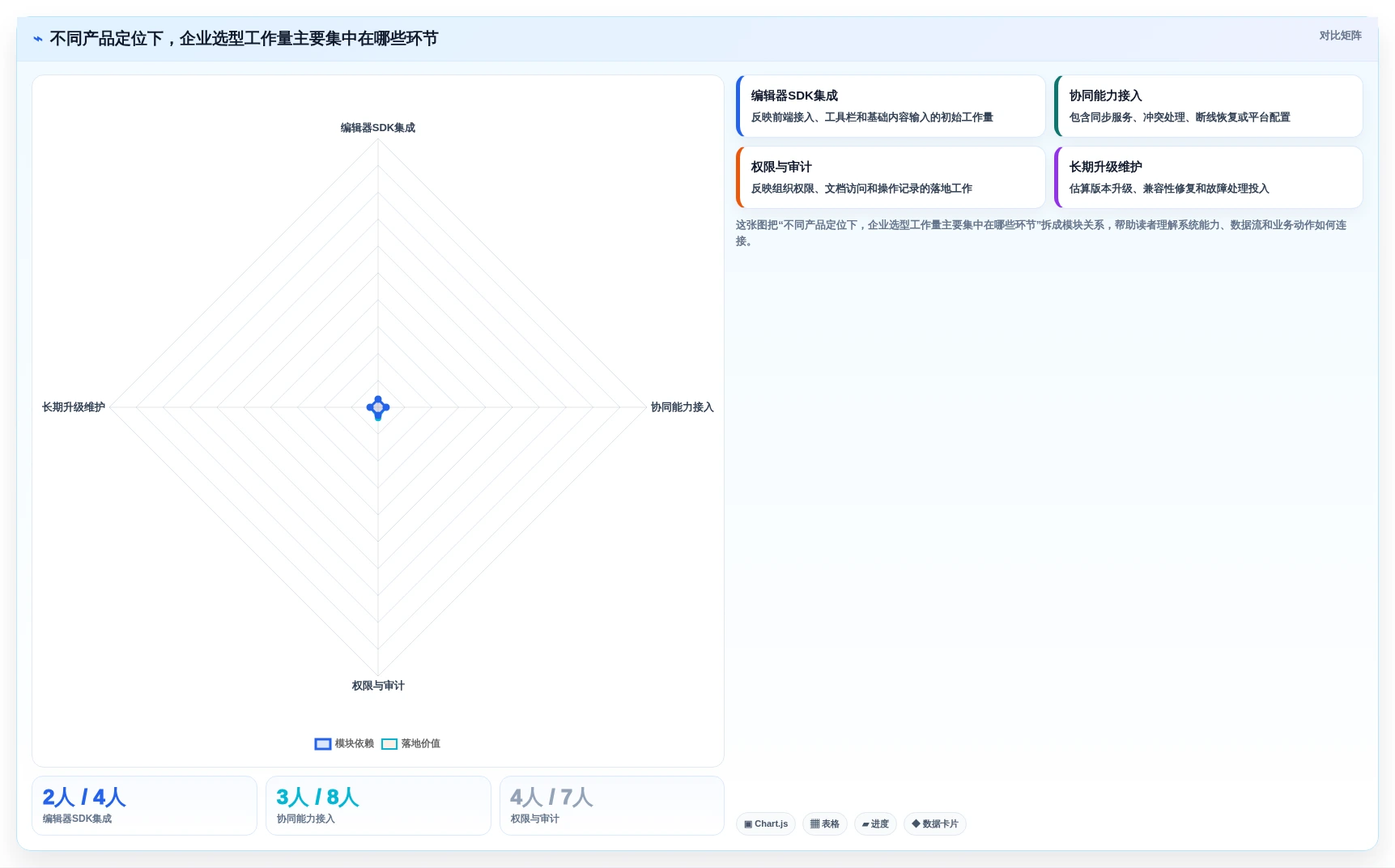The image size is (1395, 868).
Task: Select the 表格 tag chip
Action: click(x=825, y=823)
